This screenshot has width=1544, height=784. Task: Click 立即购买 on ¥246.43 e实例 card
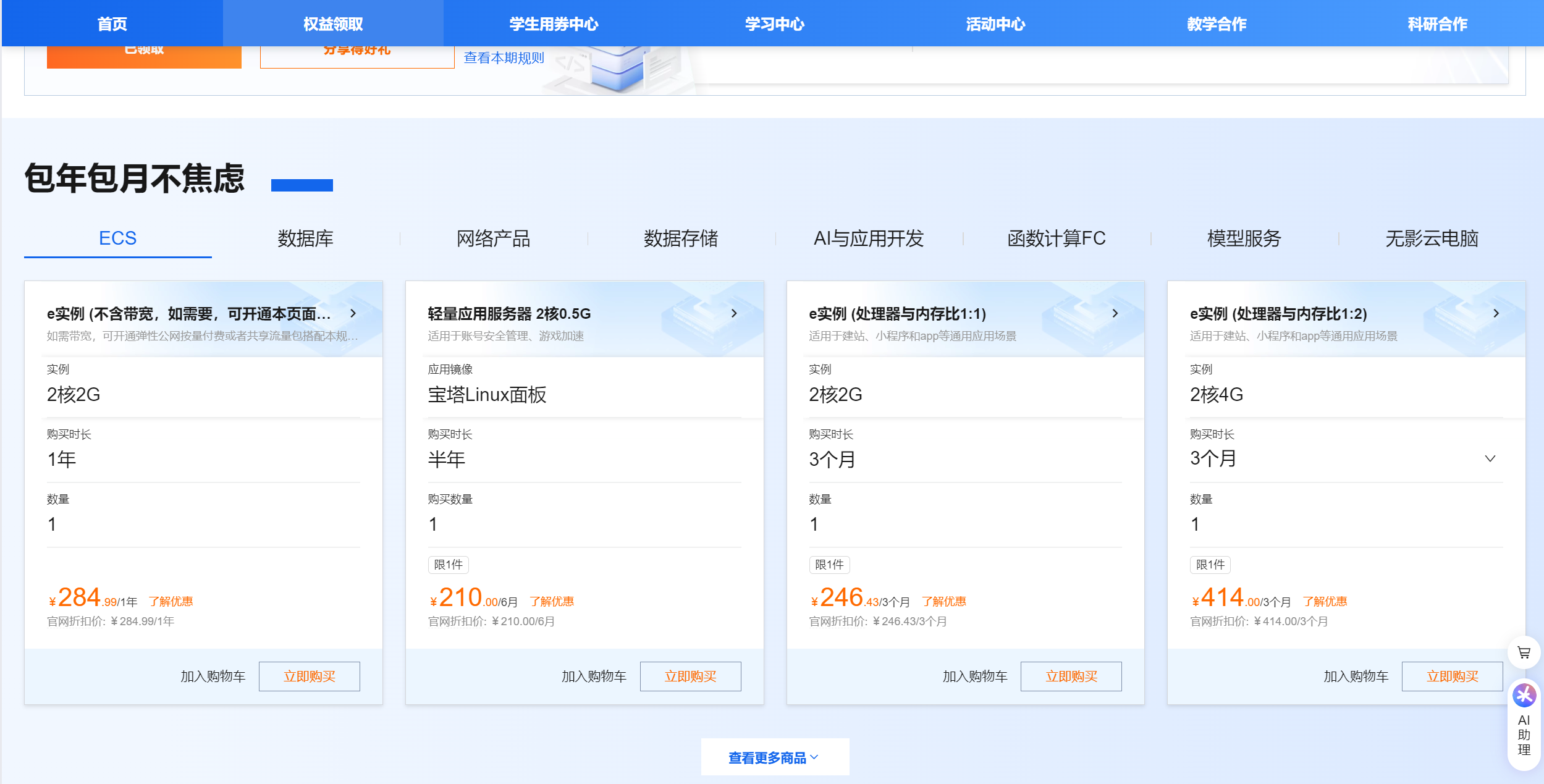coord(1071,677)
